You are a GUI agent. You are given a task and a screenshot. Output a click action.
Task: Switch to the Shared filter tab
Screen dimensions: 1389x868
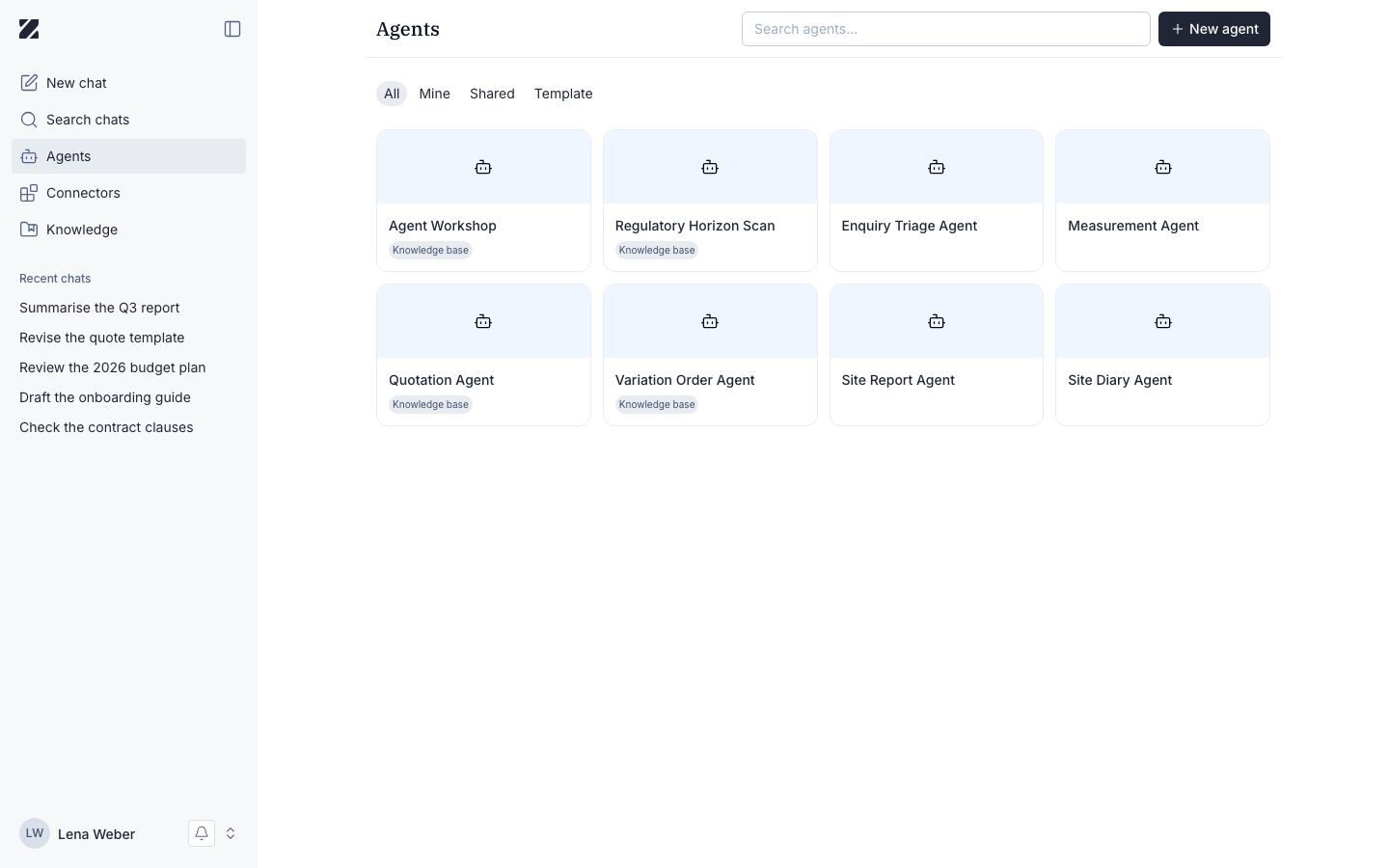(x=492, y=94)
